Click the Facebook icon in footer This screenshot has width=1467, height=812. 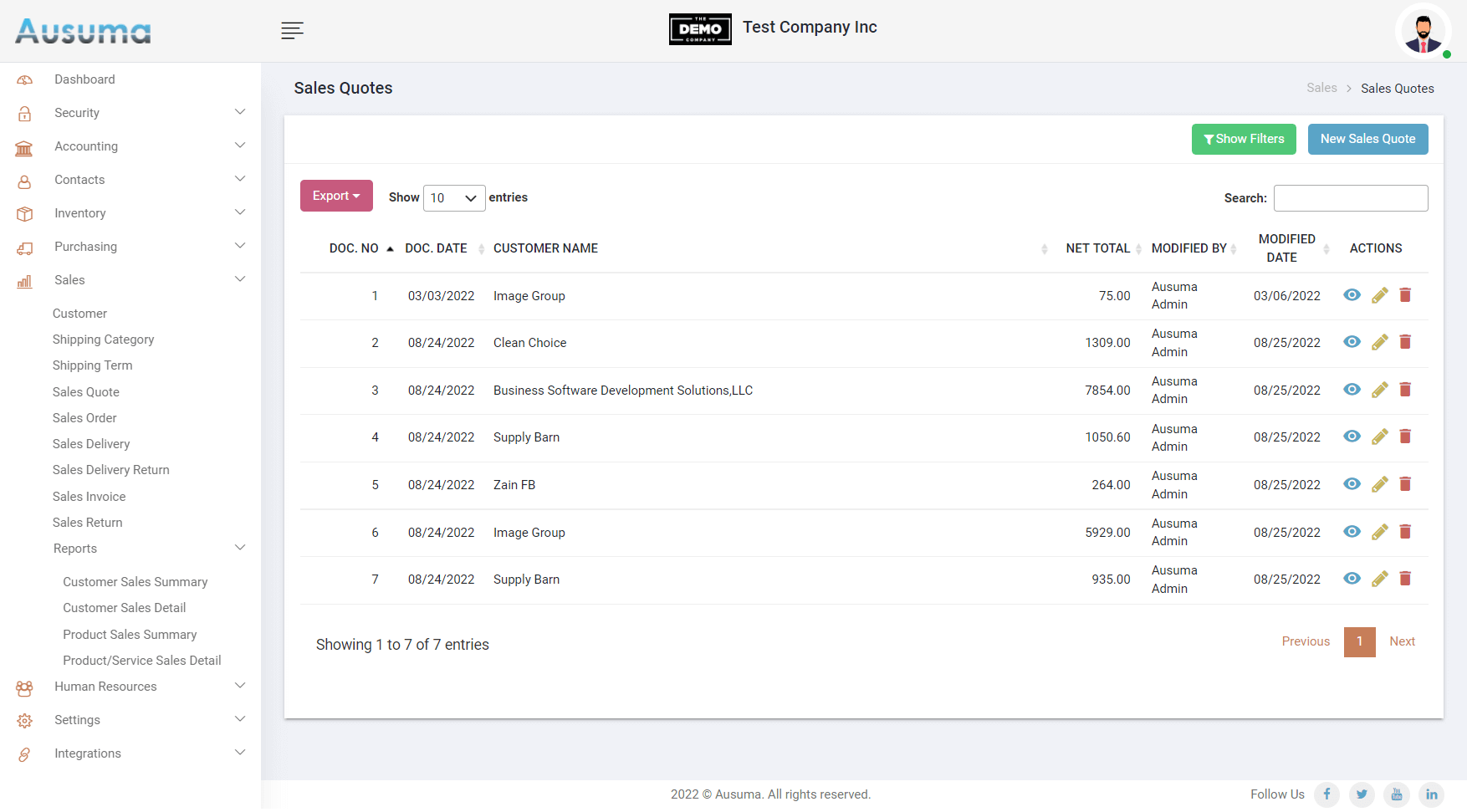pyautogui.click(x=1326, y=794)
